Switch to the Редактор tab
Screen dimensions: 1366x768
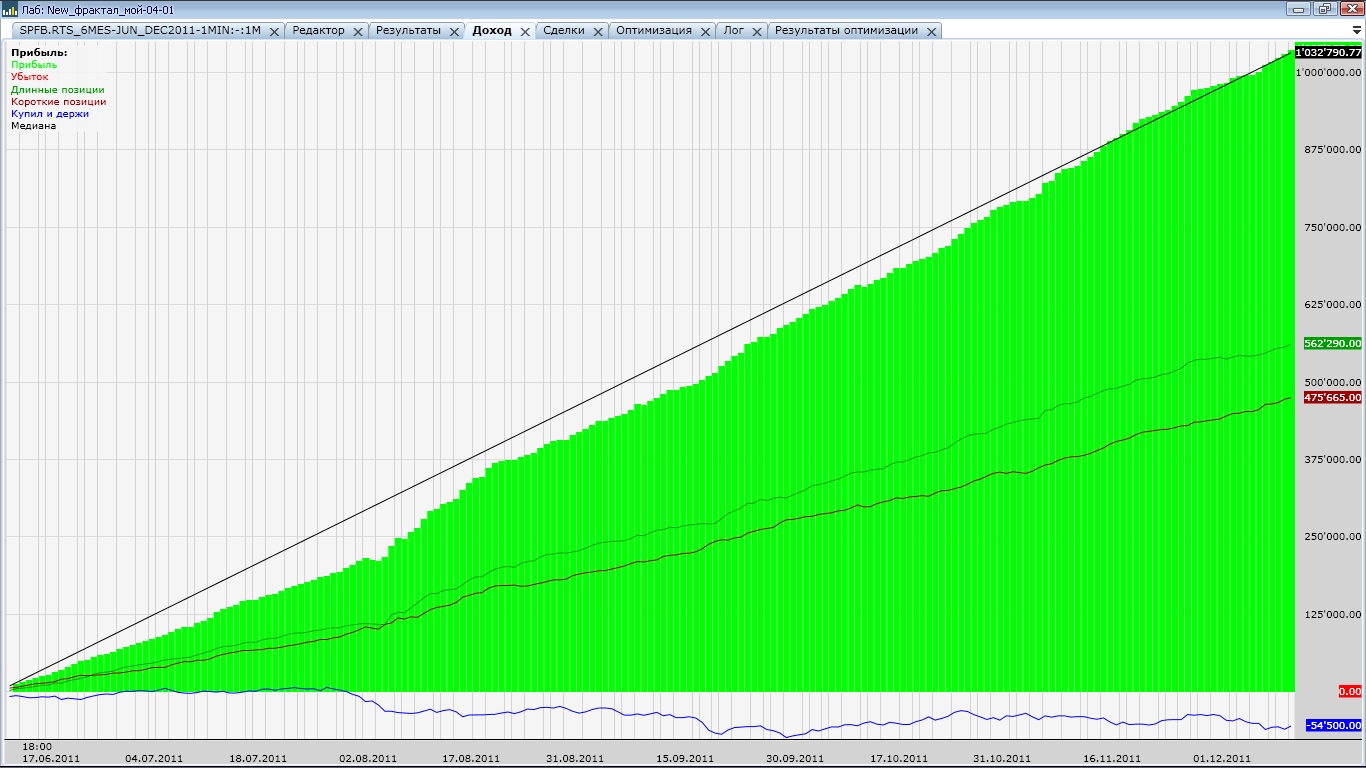pyautogui.click(x=318, y=30)
